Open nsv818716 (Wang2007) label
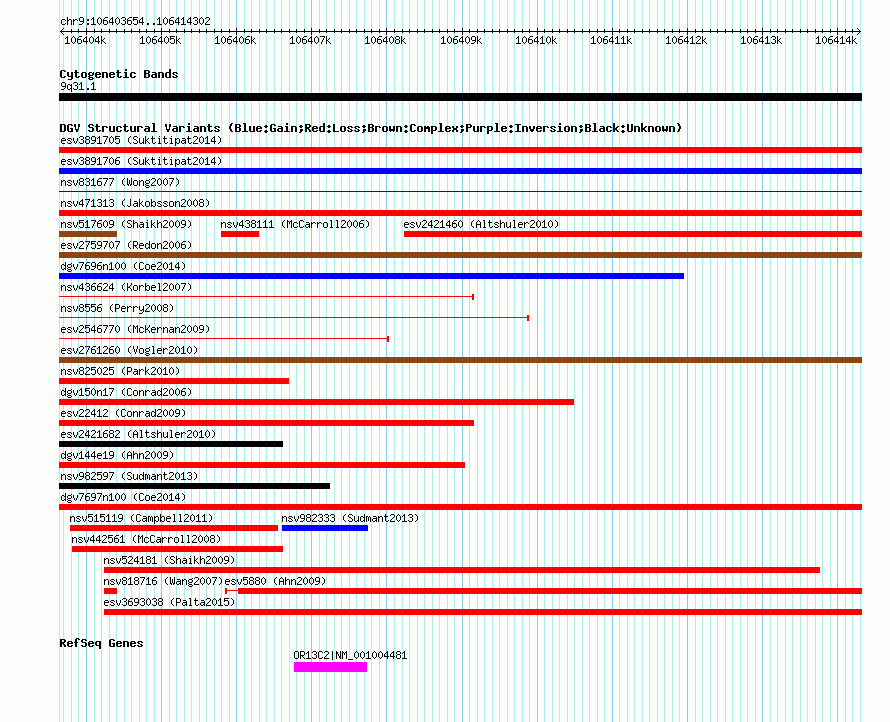The image size is (890, 722). (163, 581)
